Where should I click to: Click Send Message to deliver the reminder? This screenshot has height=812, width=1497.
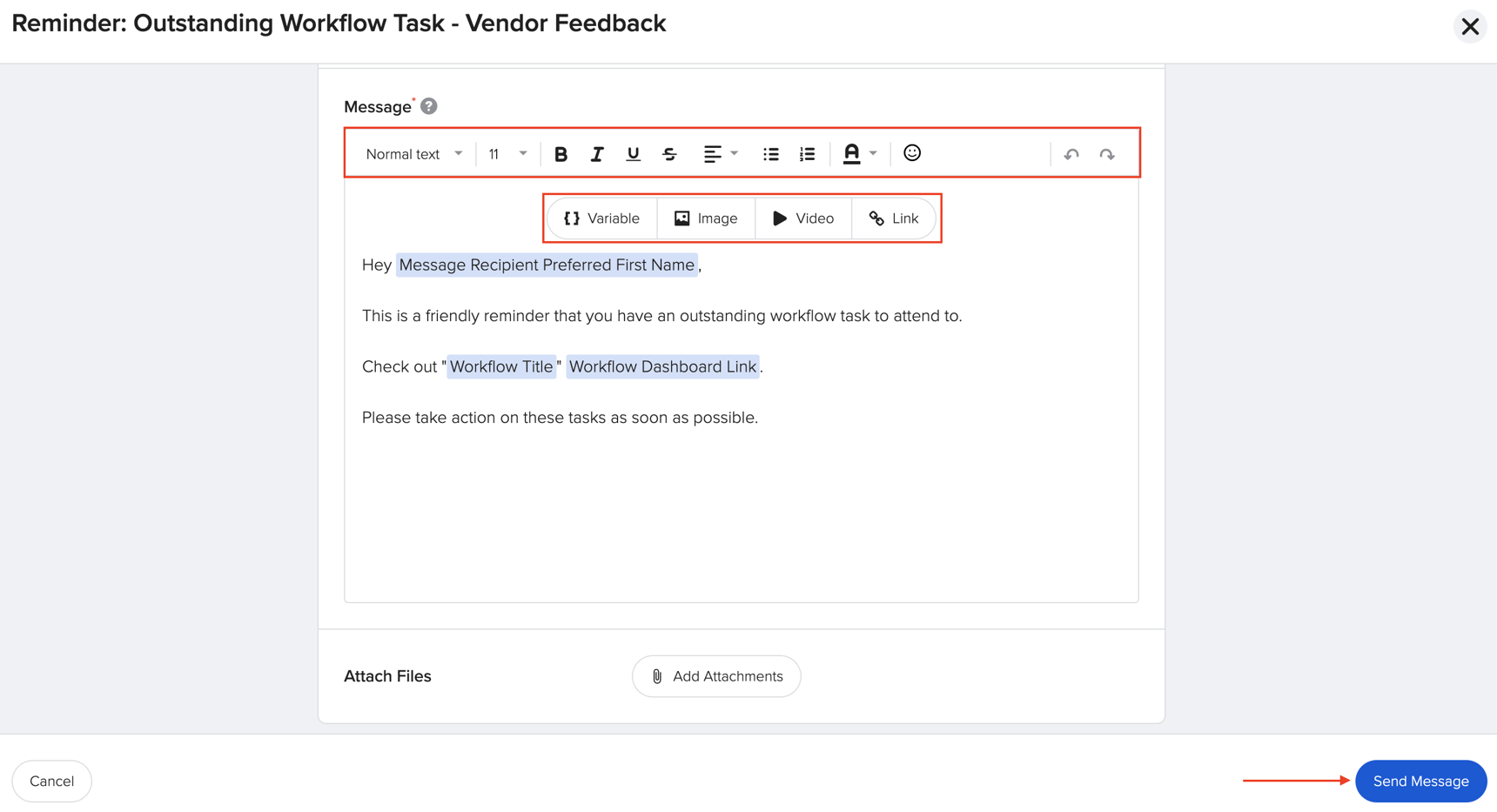coord(1420,781)
